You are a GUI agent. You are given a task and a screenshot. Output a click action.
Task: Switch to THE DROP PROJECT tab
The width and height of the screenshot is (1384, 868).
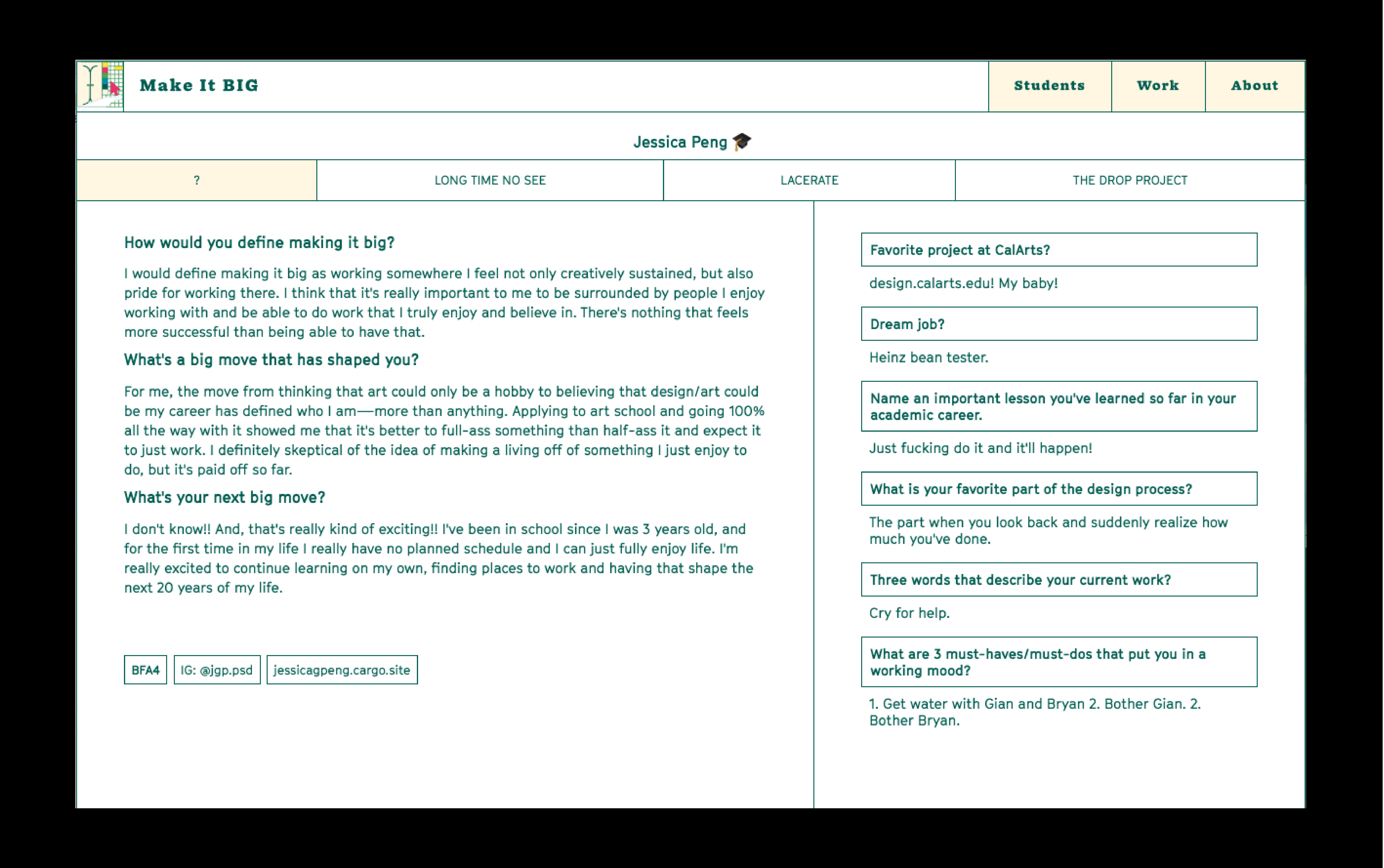pyautogui.click(x=1130, y=180)
